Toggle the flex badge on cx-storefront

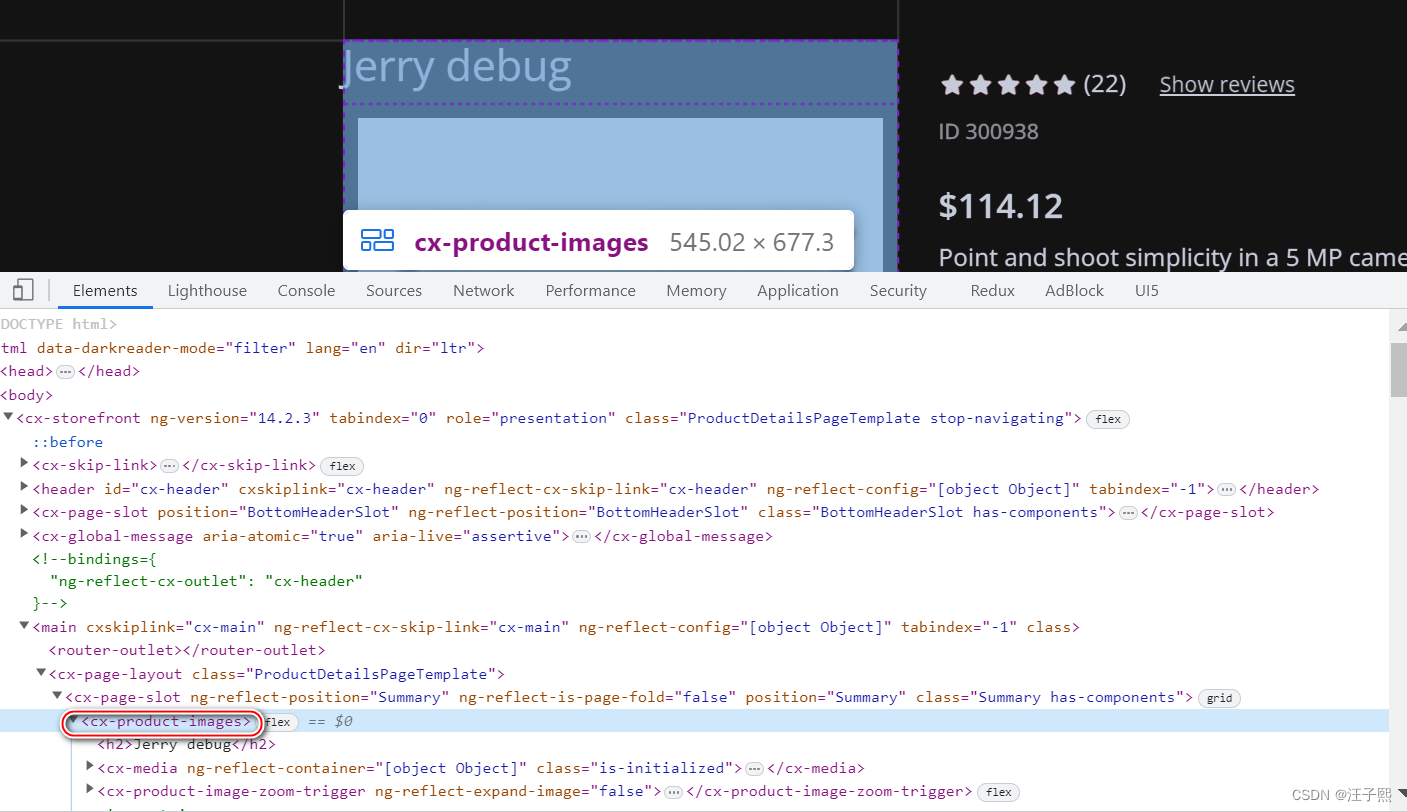(x=1108, y=419)
